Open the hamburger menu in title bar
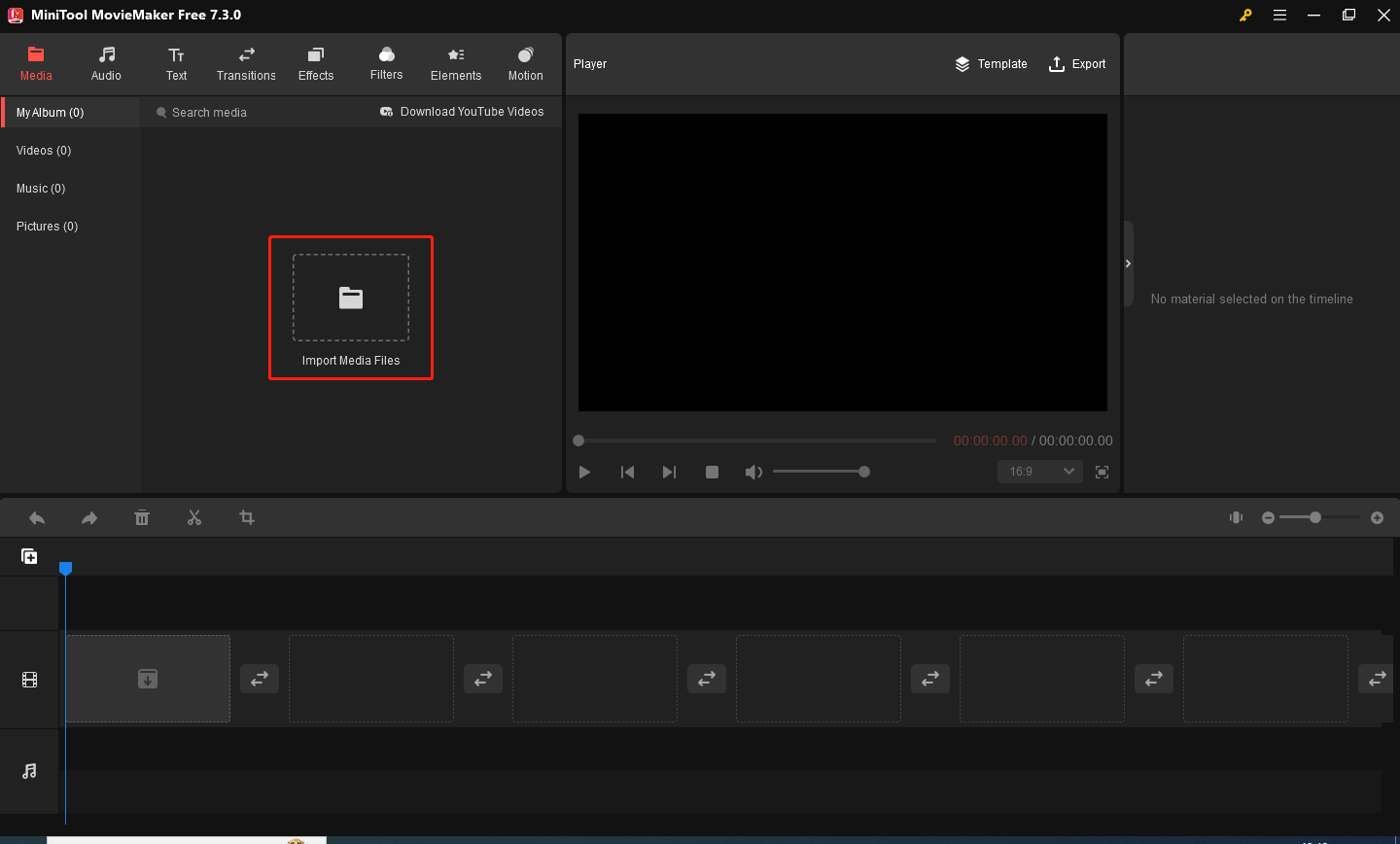Image resolution: width=1400 pixels, height=844 pixels. pyautogui.click(x=1279, y=15)
